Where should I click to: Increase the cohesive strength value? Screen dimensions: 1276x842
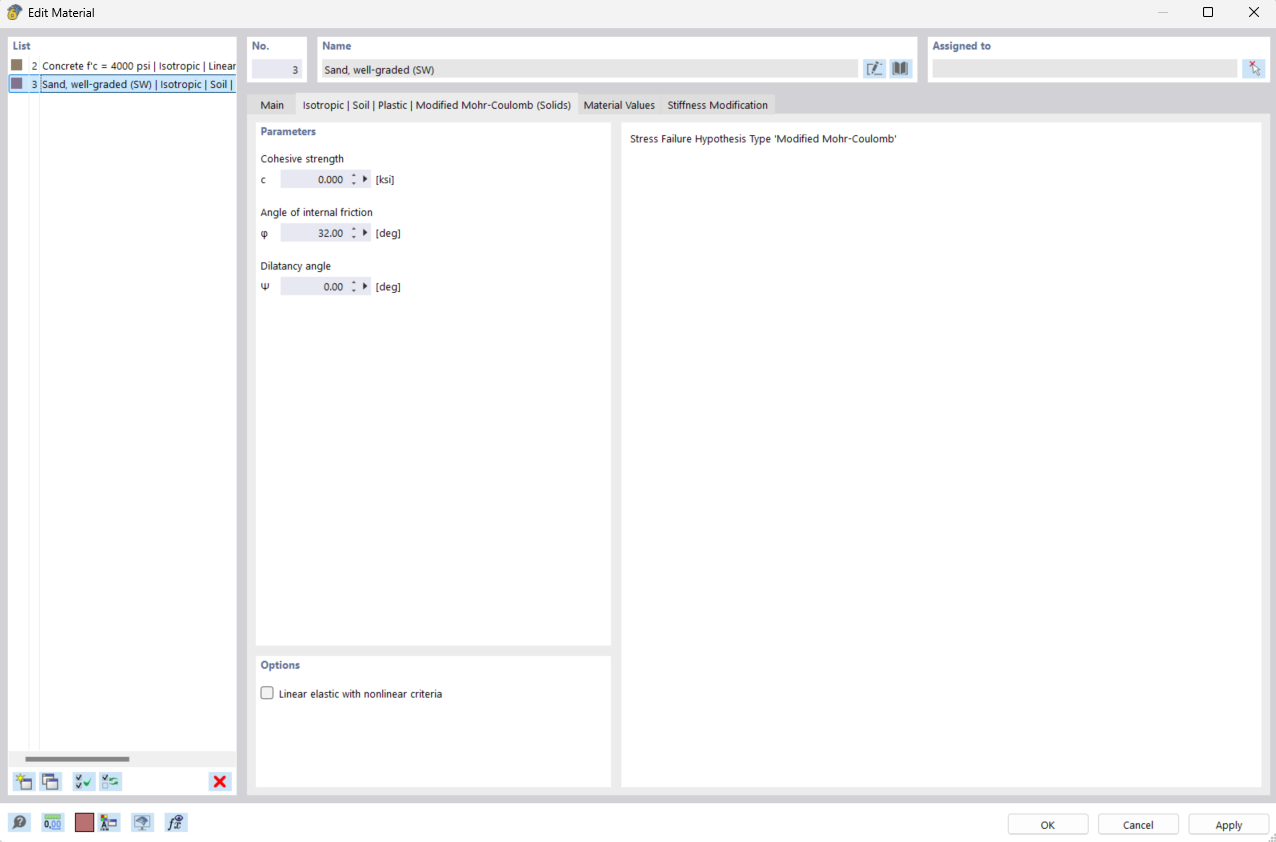[353, 176]
